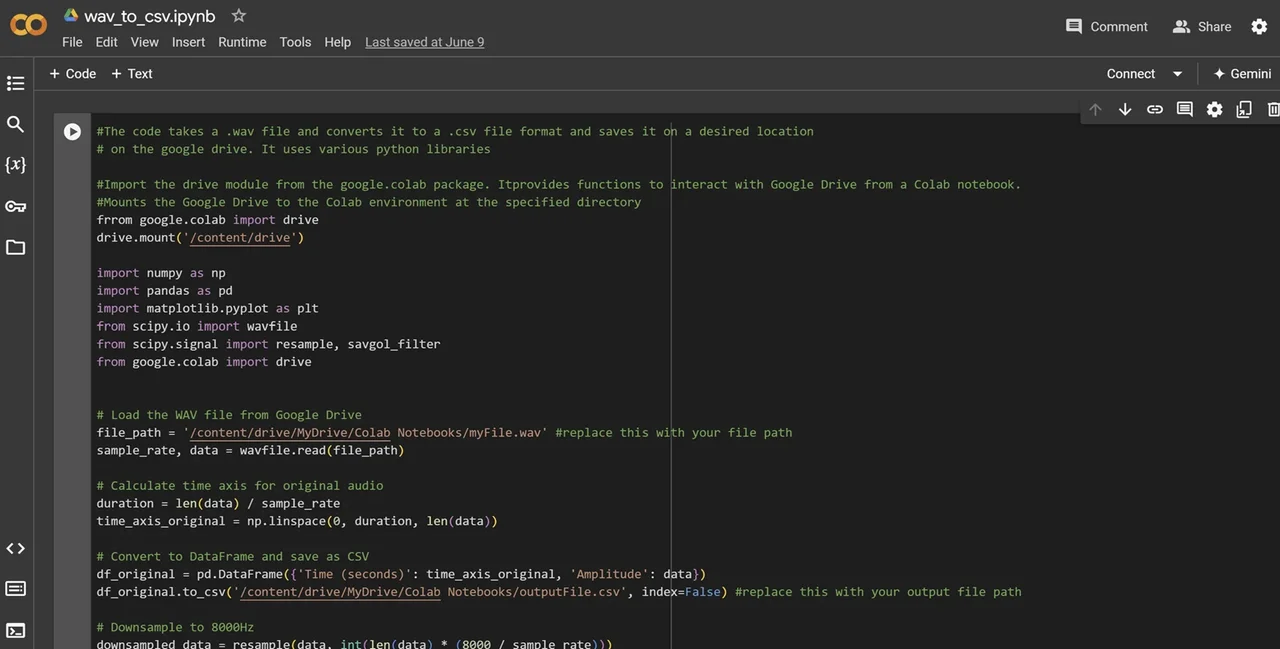
Task: Copy a link to the cell
Action: coord(1155,109)
